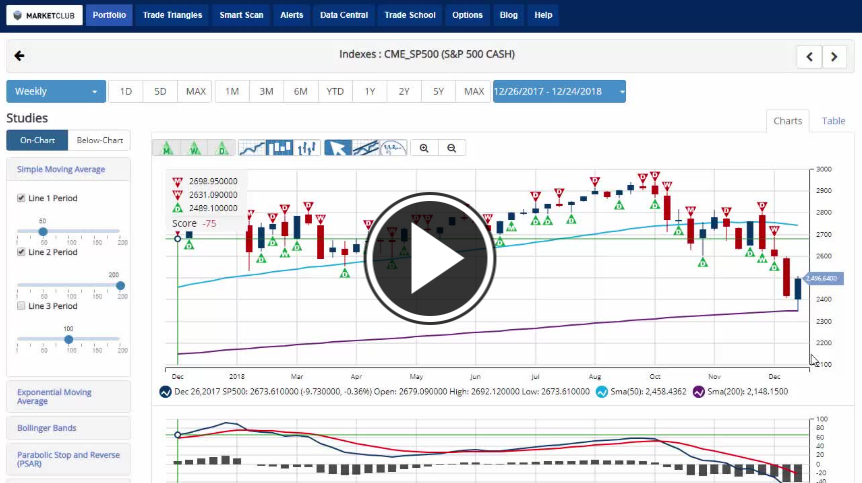Expand the Bollinger Bands study
The width and height of the screenshot is (862, 483).
67,428
